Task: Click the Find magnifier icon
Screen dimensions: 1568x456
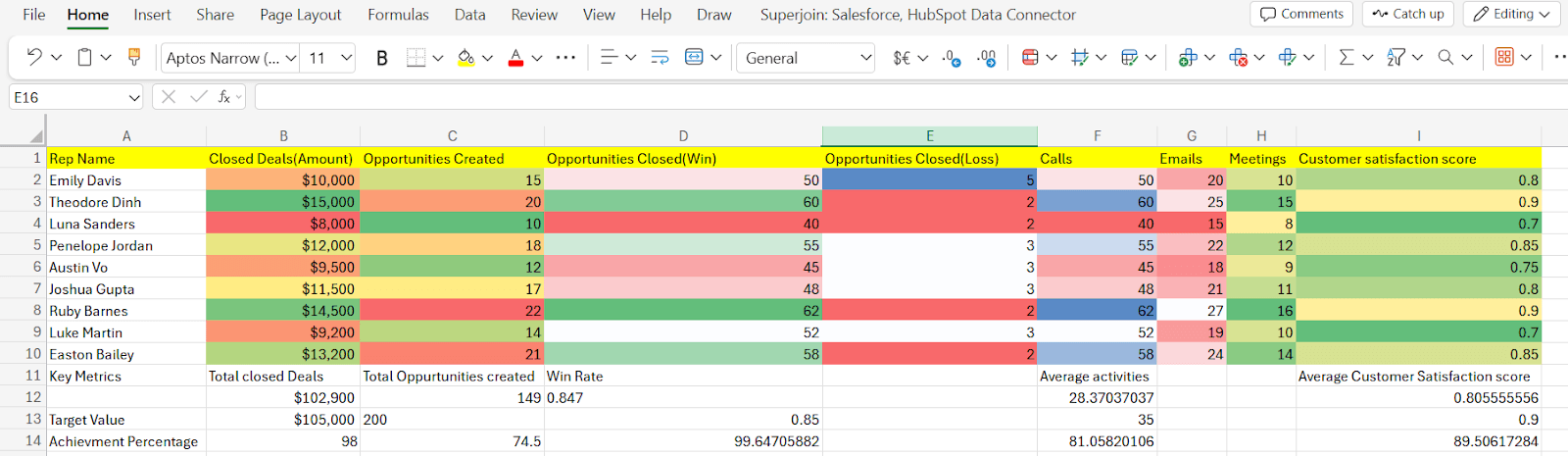Action: [1445, 58]
